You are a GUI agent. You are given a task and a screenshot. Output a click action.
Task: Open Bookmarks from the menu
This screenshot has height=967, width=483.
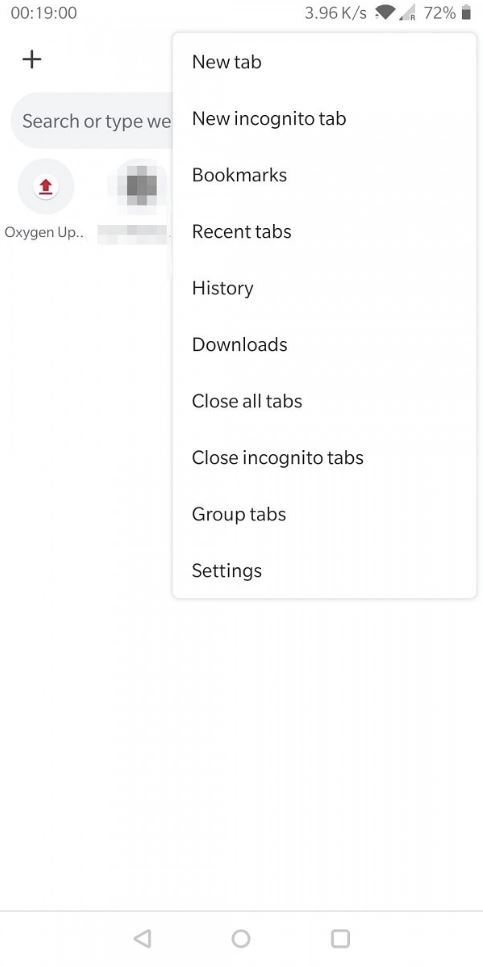point(324,175)
